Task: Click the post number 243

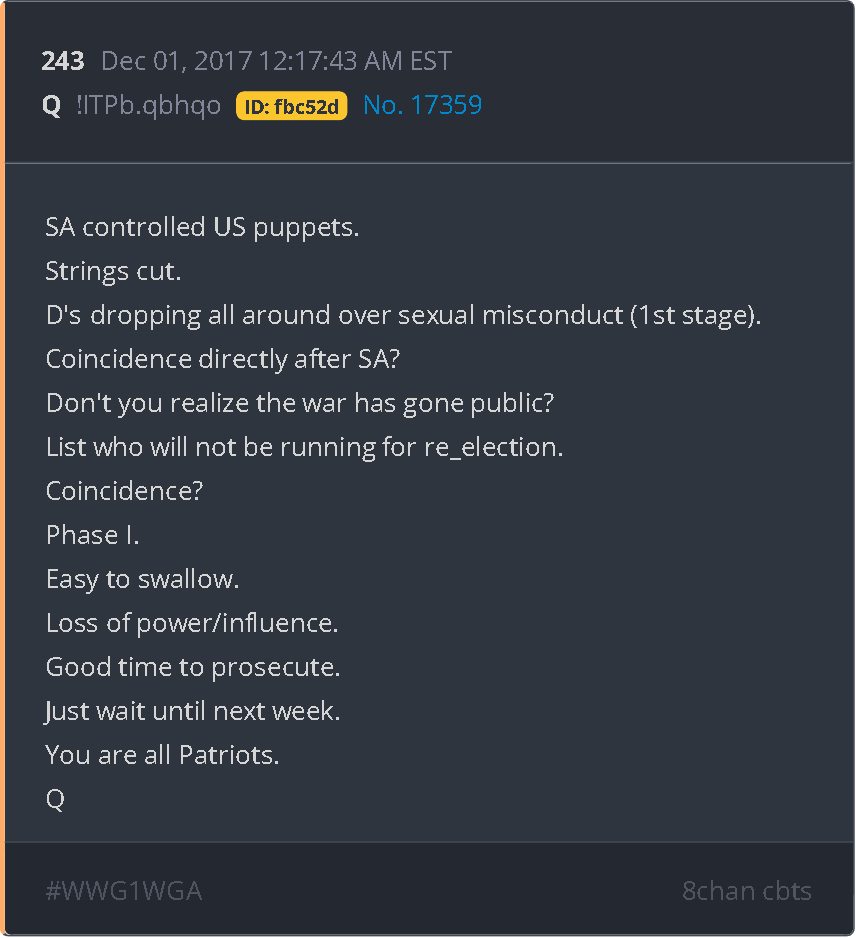Action: (x=62, y=61)
